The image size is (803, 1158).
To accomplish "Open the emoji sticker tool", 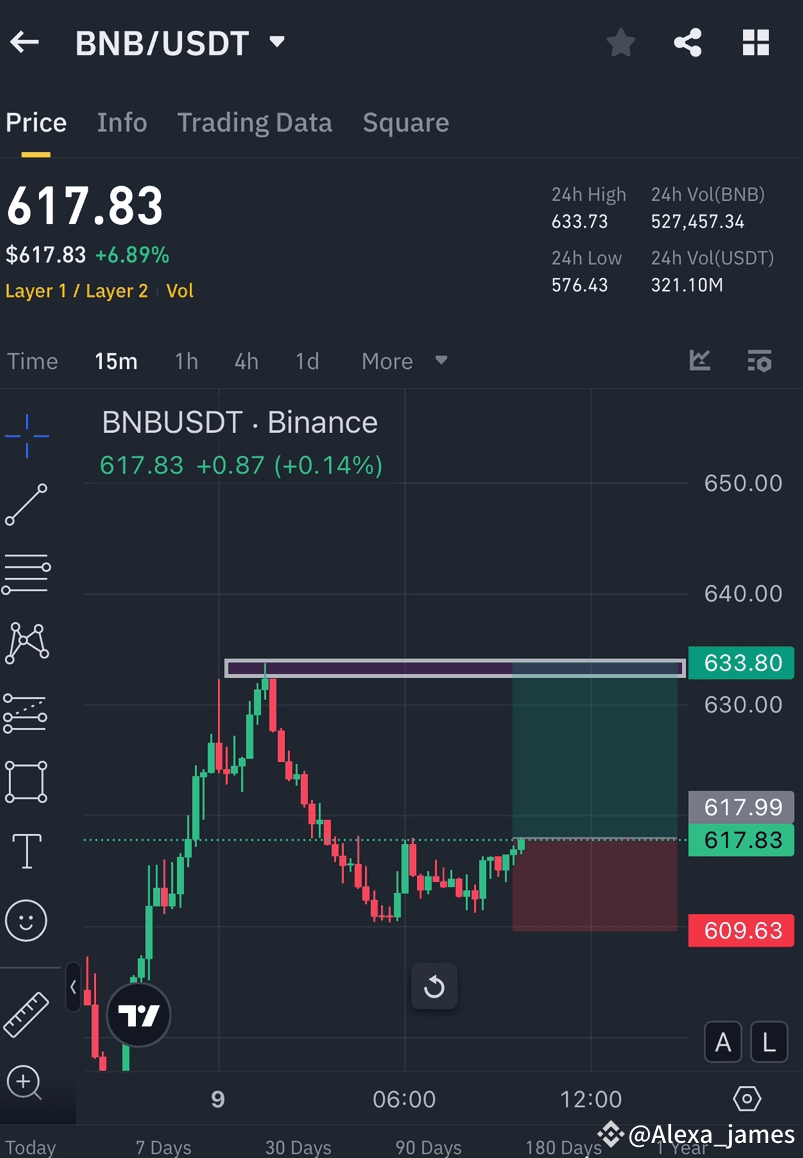I will 26,920.
